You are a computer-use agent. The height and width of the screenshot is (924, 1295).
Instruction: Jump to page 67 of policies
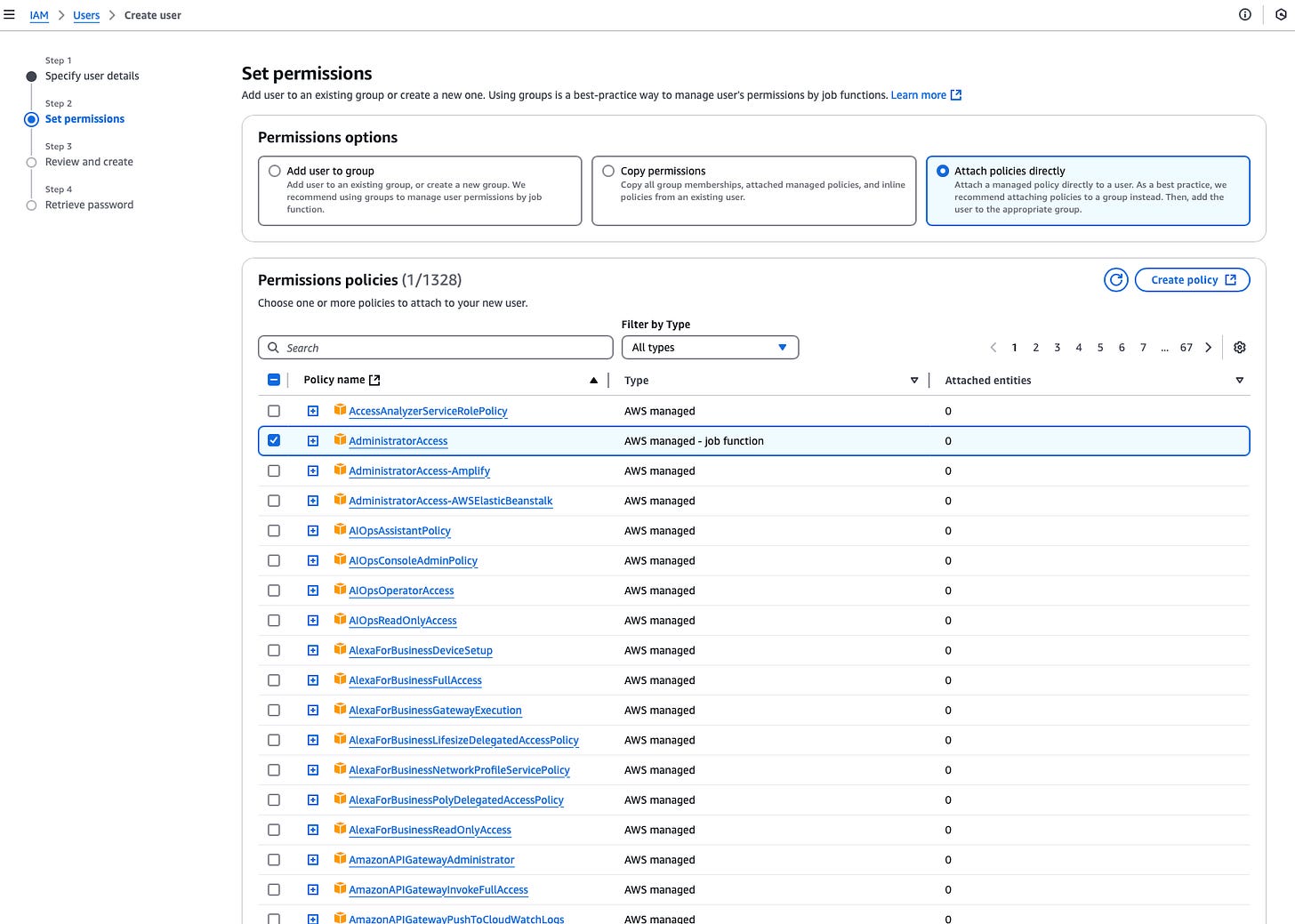pos(1186,348)
